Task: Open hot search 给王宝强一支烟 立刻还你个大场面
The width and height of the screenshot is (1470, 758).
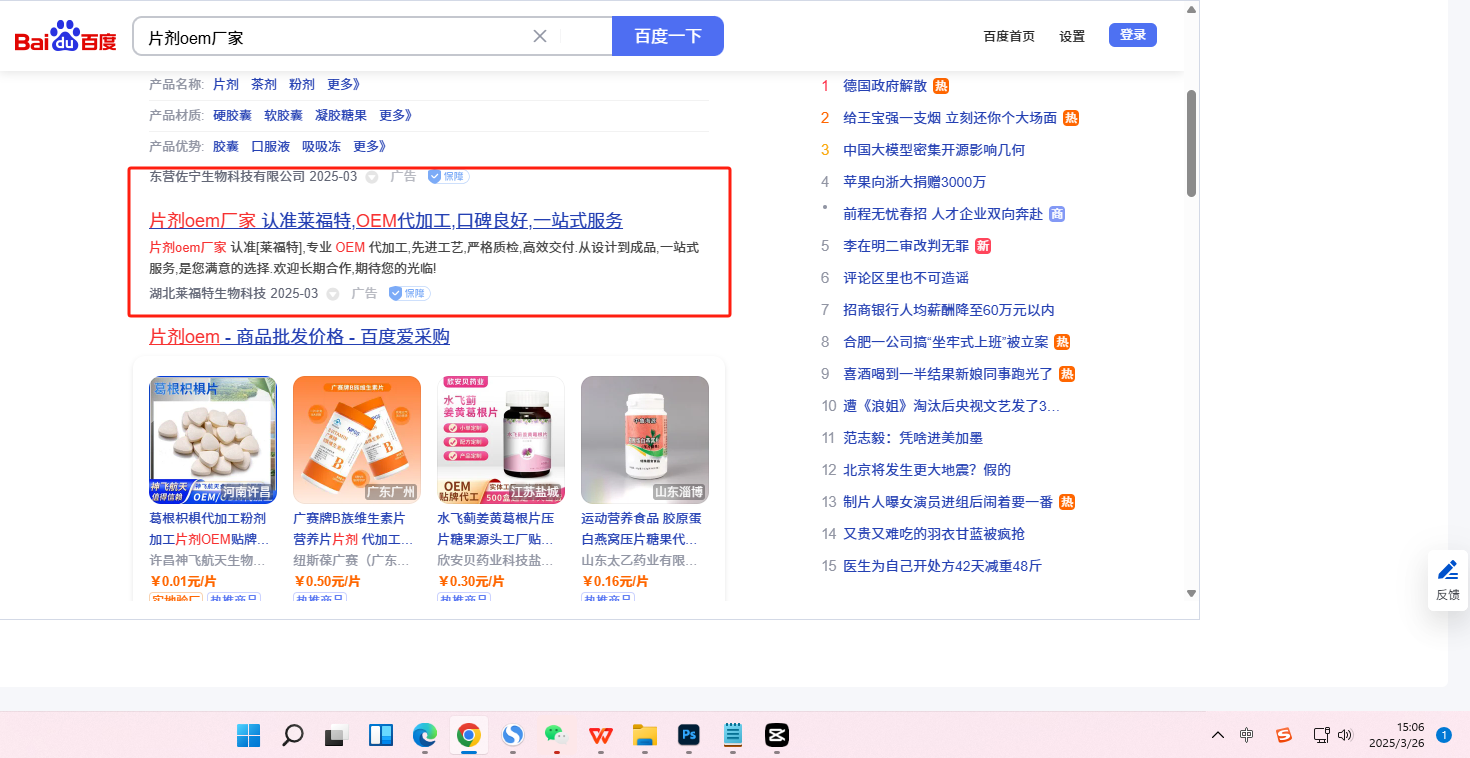Action: pos(950,118)
